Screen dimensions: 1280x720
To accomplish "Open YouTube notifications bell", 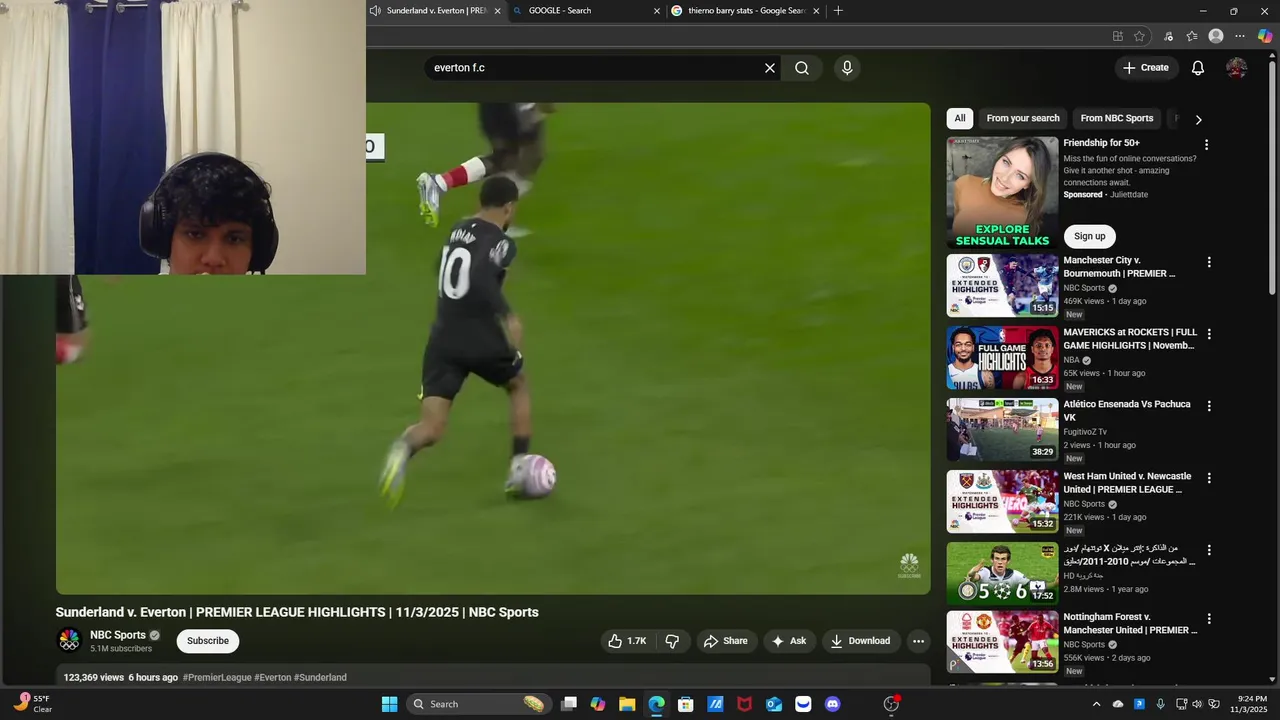I will click(x=1198, y=68).
